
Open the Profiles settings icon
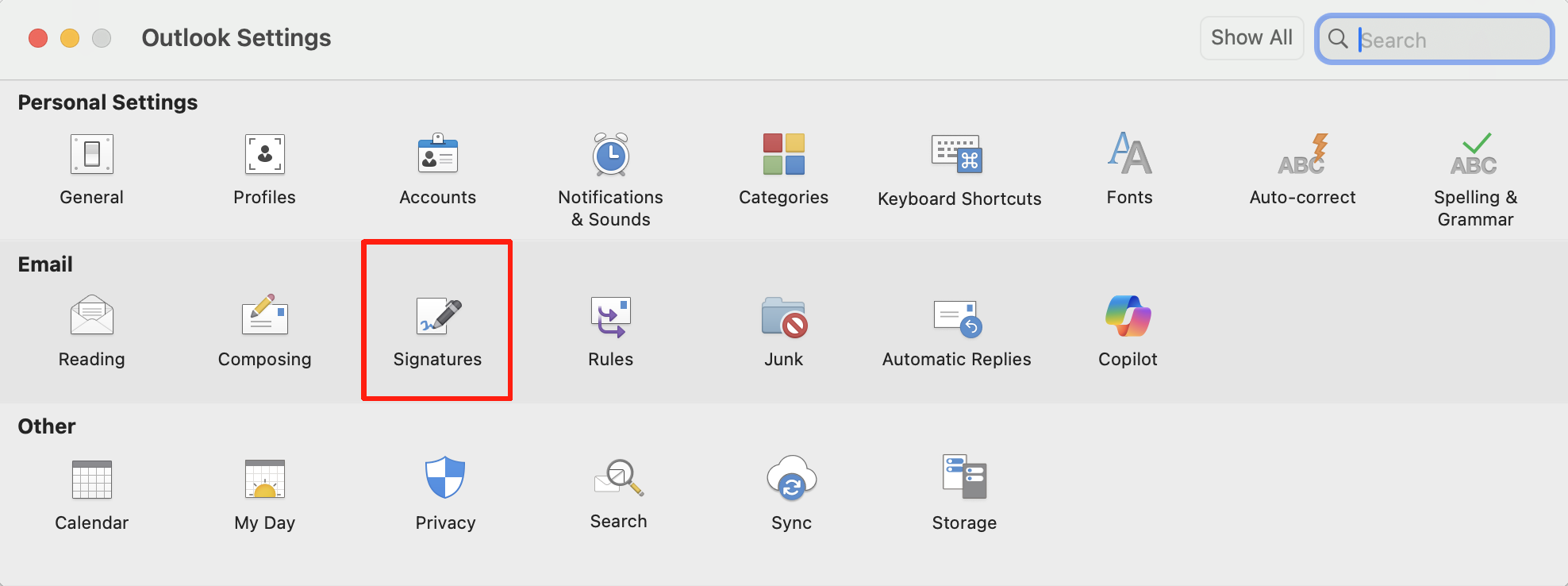click(264, 155)
